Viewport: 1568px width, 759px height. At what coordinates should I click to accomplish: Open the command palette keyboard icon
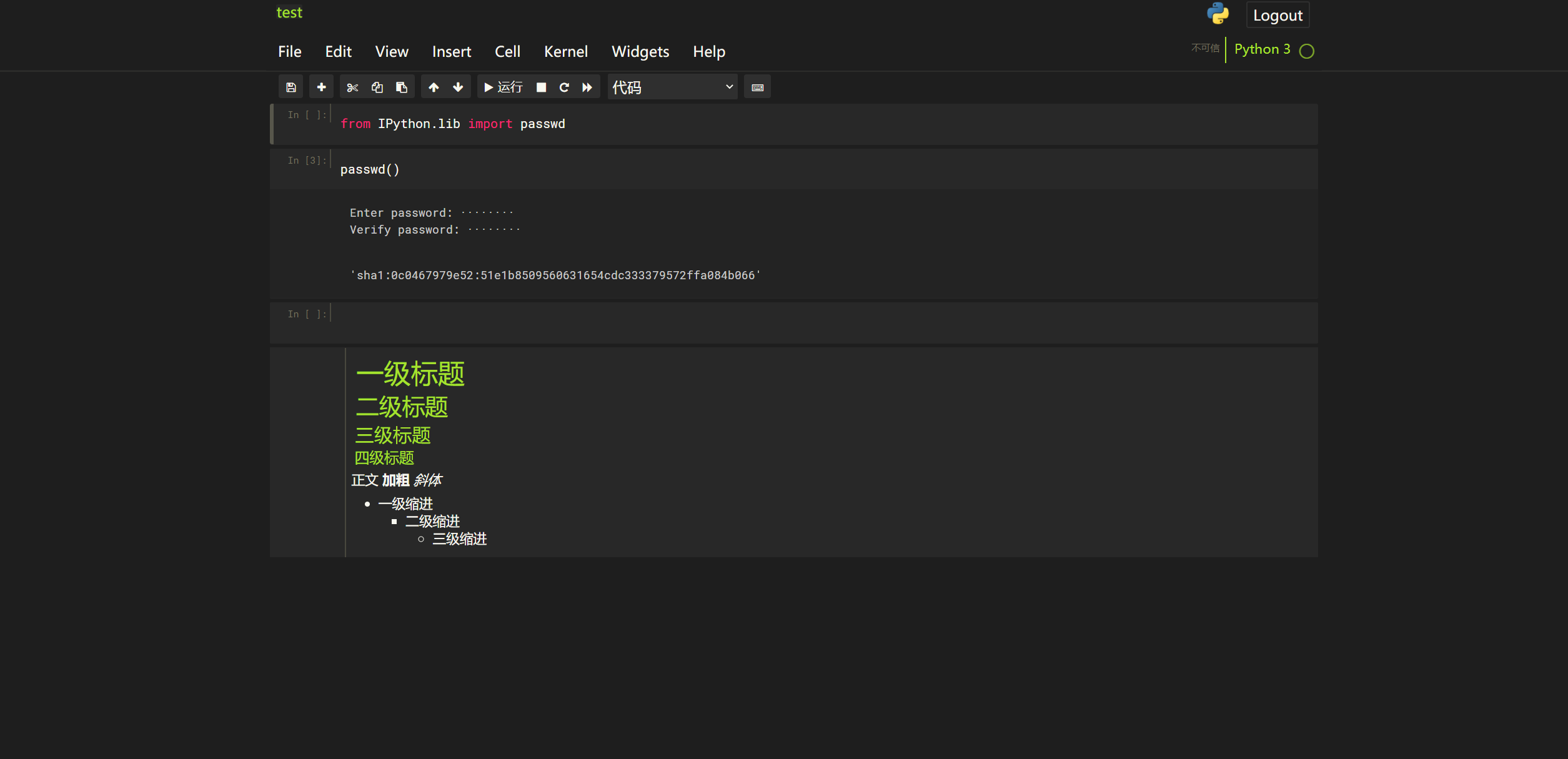point(757,87)
